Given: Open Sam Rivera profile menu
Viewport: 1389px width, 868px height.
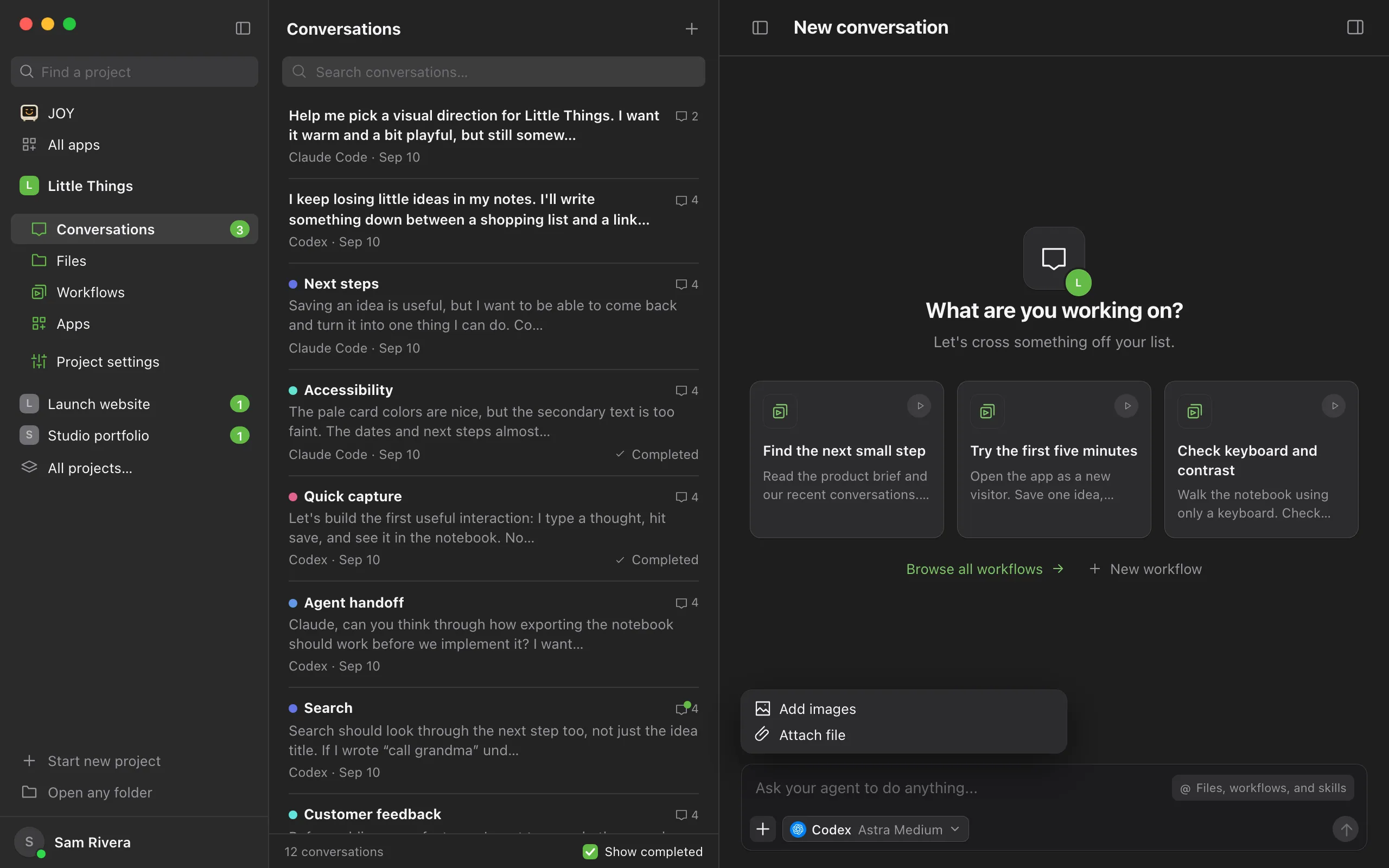Looking at the screenshot, I should tap(135, 842).
